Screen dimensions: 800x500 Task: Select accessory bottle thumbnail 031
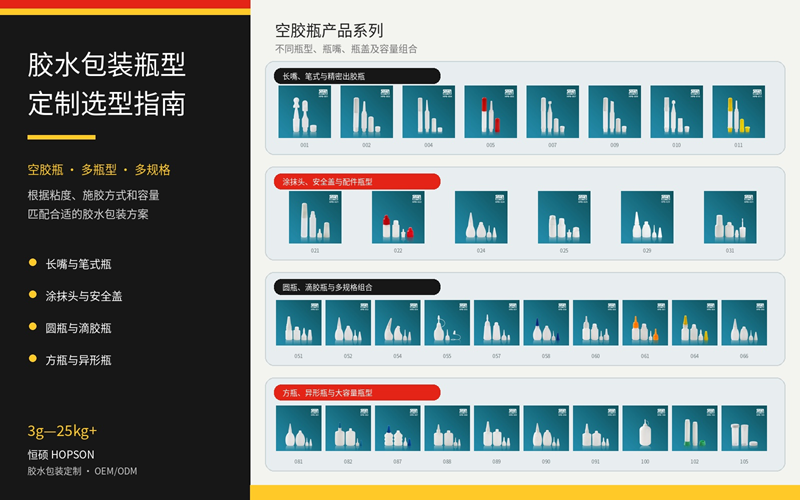click(x=730, y=217)
